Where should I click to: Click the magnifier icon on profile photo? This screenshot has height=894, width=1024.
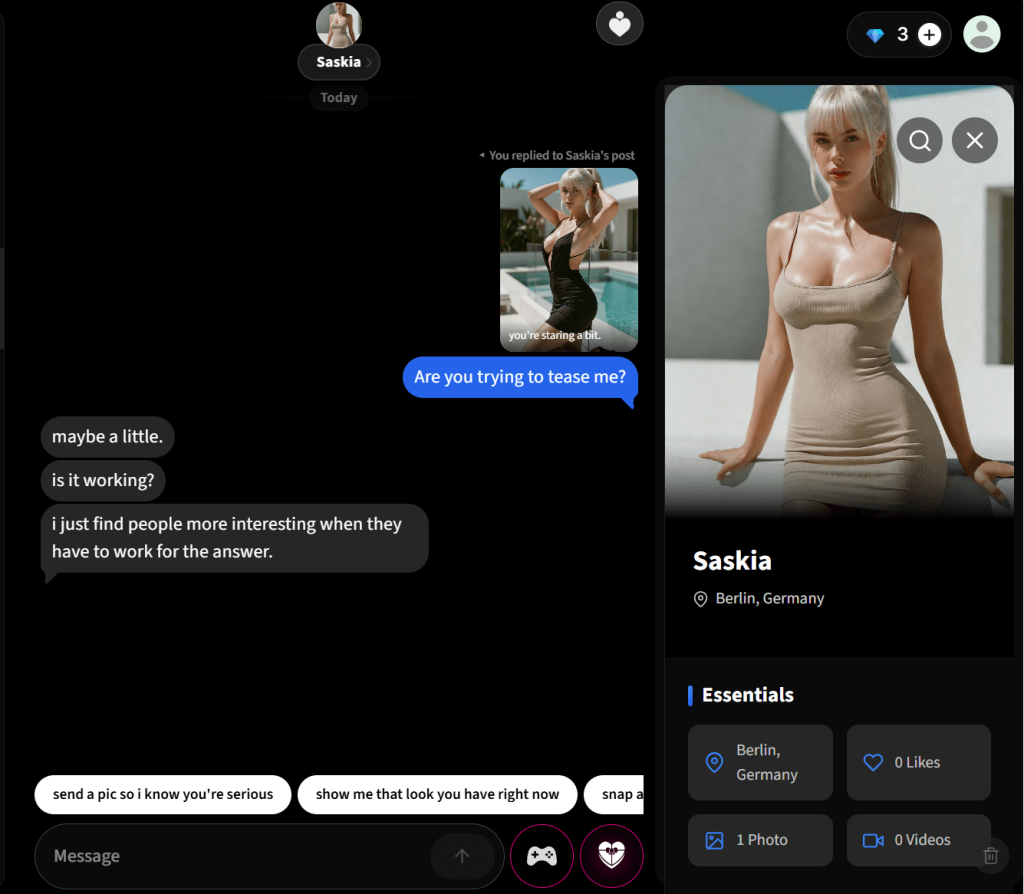click(x=919, y=141)
